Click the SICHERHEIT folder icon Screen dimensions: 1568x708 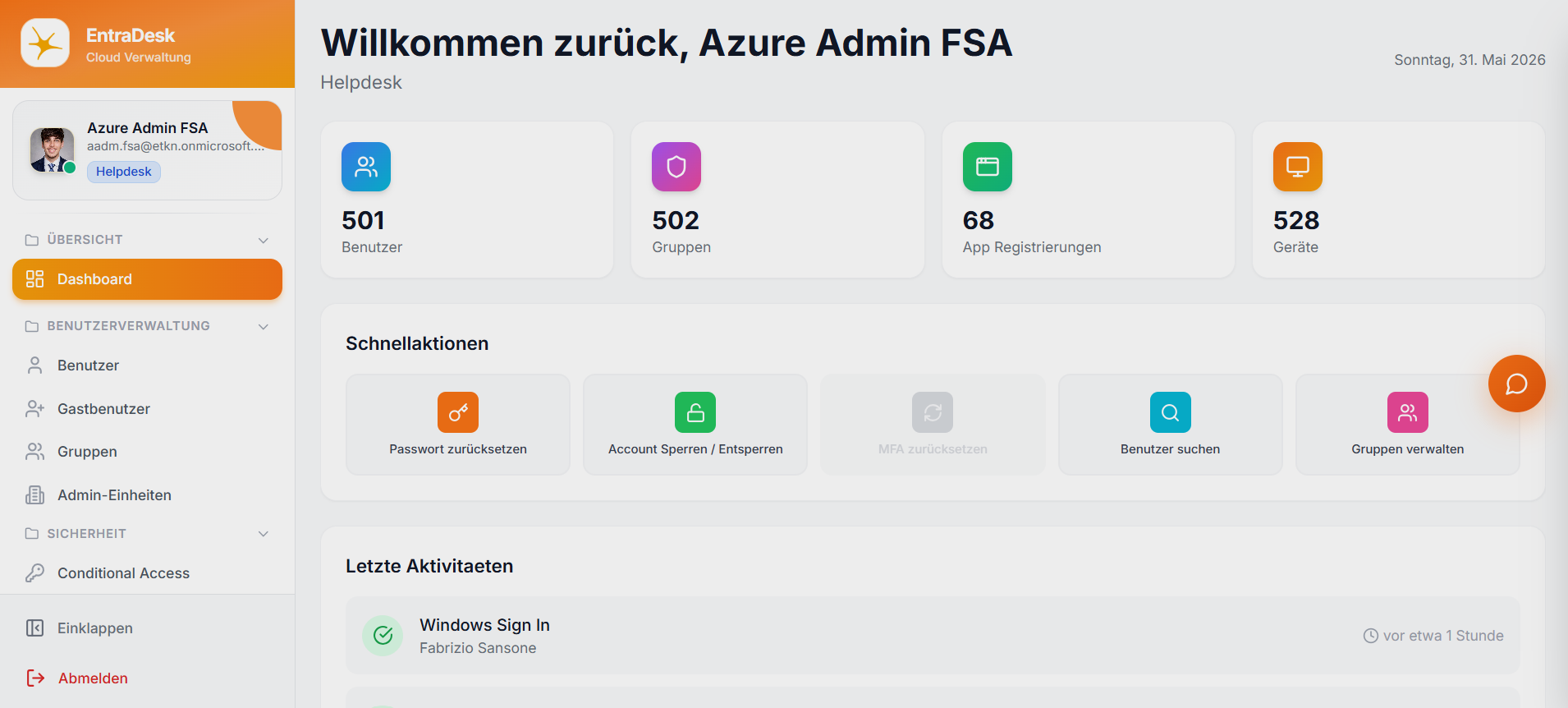point(32,534)
